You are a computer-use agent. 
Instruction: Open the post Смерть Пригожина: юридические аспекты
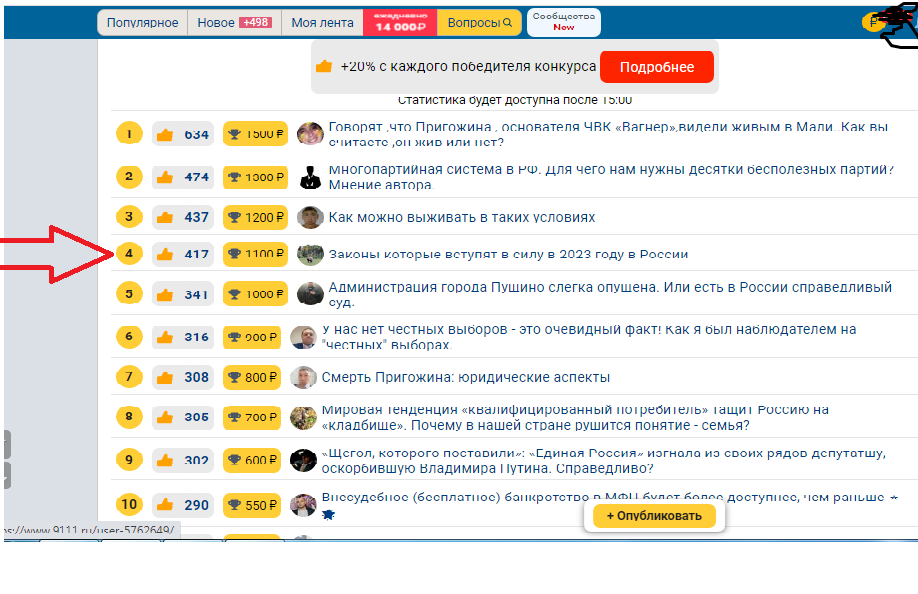pos(465,377)
